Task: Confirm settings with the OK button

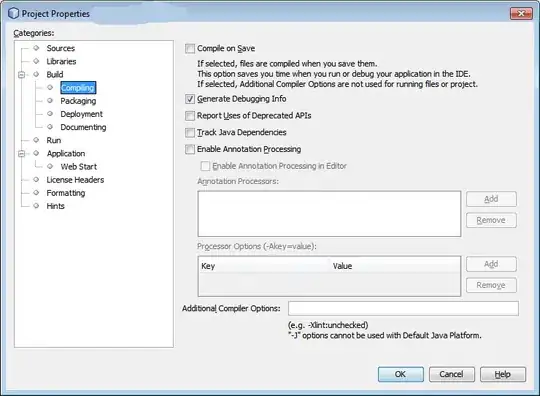Action: (x=401, y=374)
